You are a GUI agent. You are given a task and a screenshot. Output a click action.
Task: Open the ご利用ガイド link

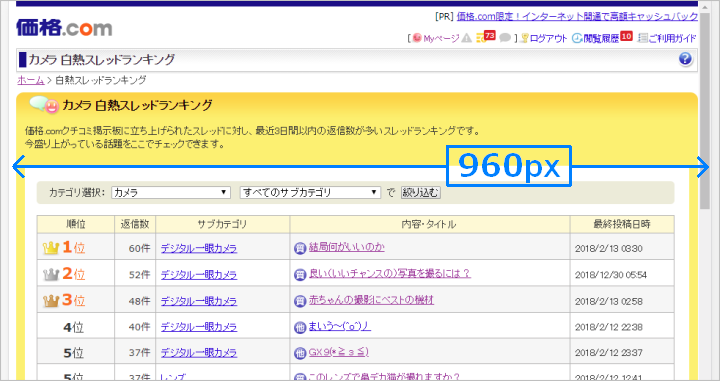[672, 39]
